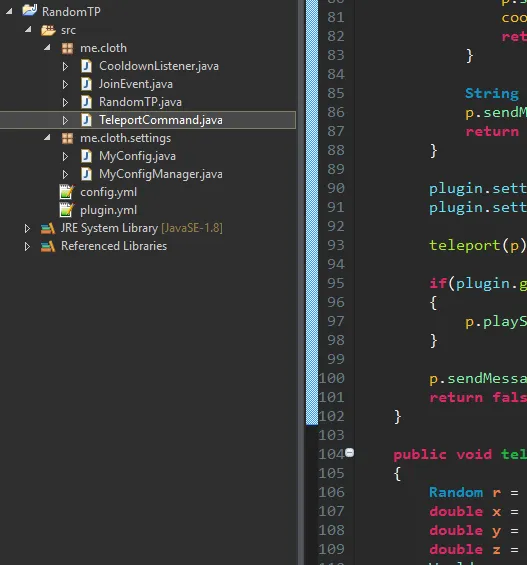527x565 pixels.
Task: Click the JRE System Library icon
Action: click(48, 228)
